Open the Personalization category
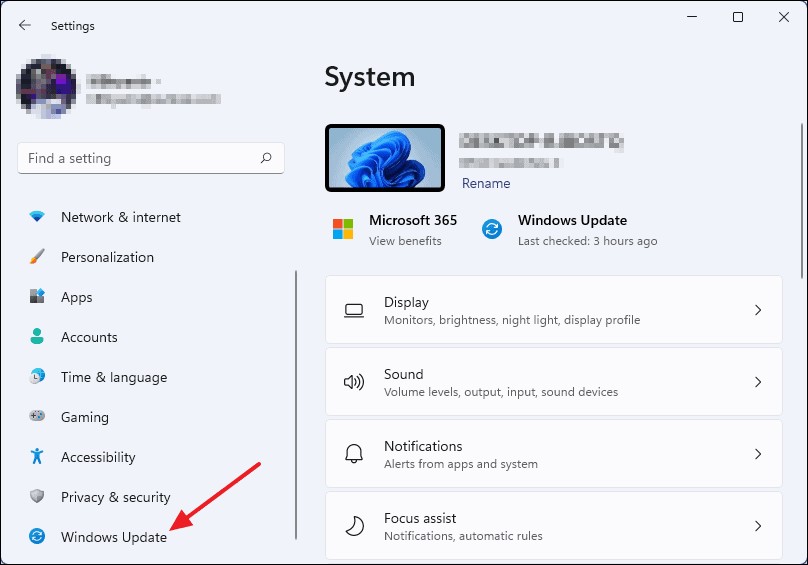 pyautogui.click(x=107, y=257)
